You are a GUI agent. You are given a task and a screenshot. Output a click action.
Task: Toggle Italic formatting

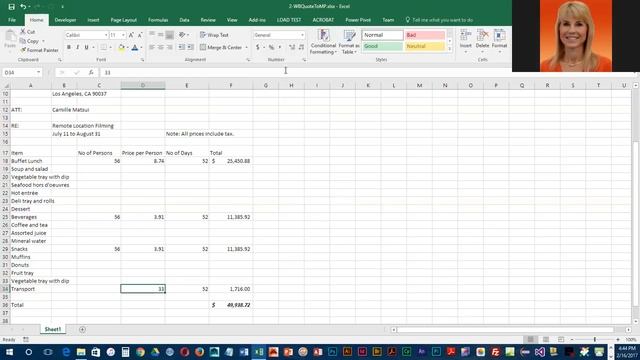click(78, 47)
